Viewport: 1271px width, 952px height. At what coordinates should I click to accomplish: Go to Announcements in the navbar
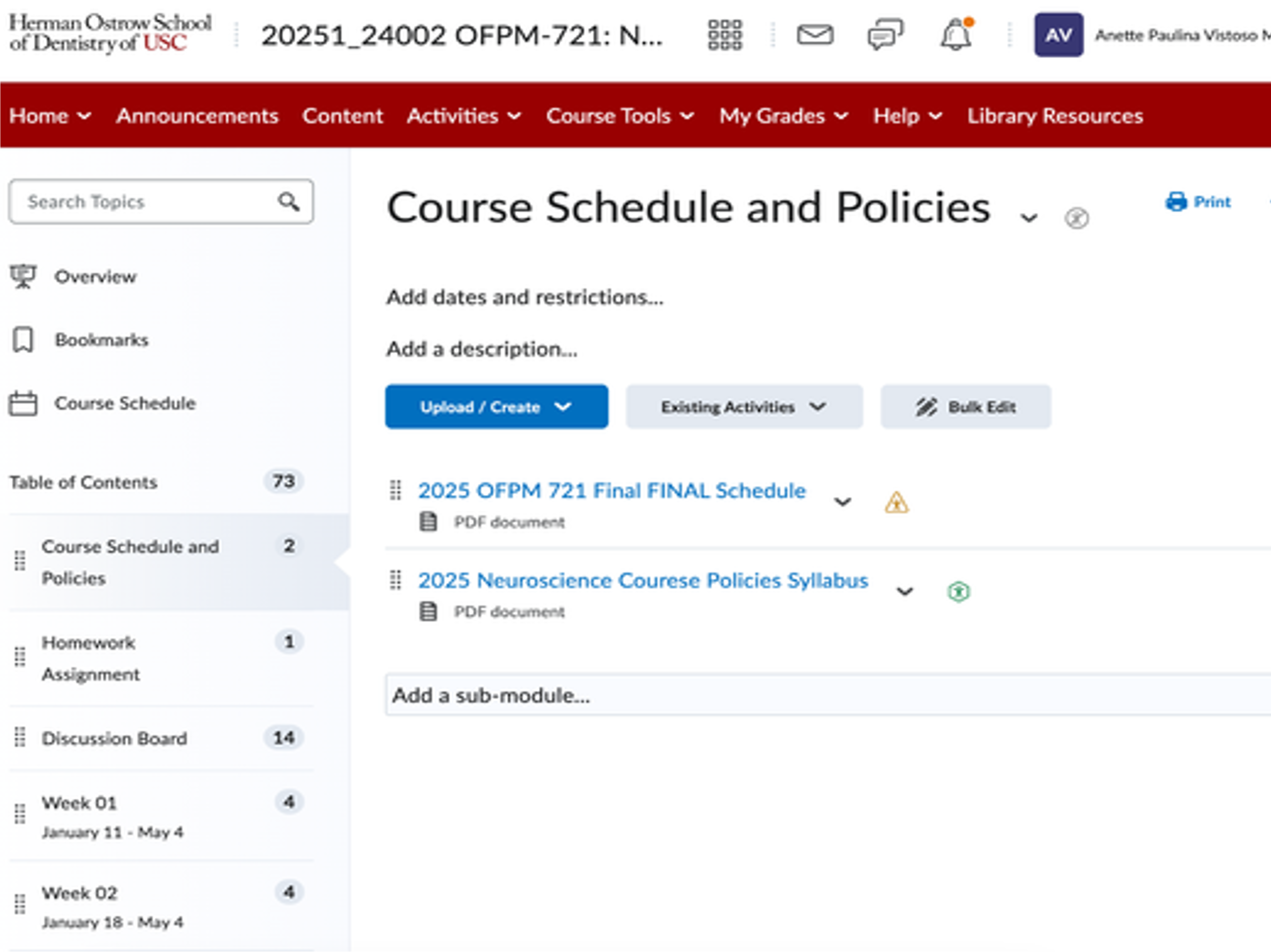pyautogui.click(x=197, y=116)
